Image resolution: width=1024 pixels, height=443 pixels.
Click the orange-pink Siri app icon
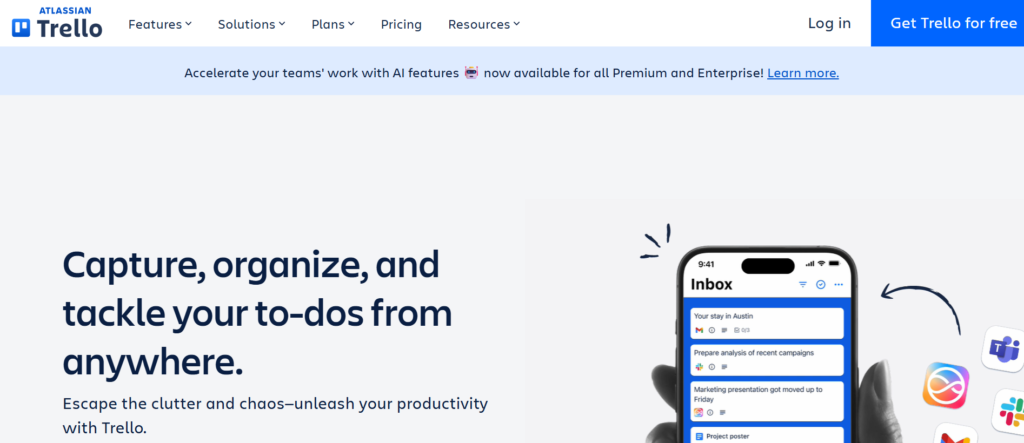point(945,385)
